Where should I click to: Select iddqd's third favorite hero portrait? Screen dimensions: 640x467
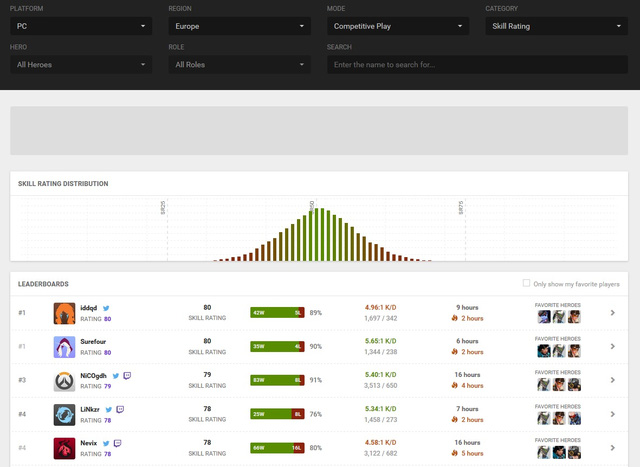(x=574, y=317)
